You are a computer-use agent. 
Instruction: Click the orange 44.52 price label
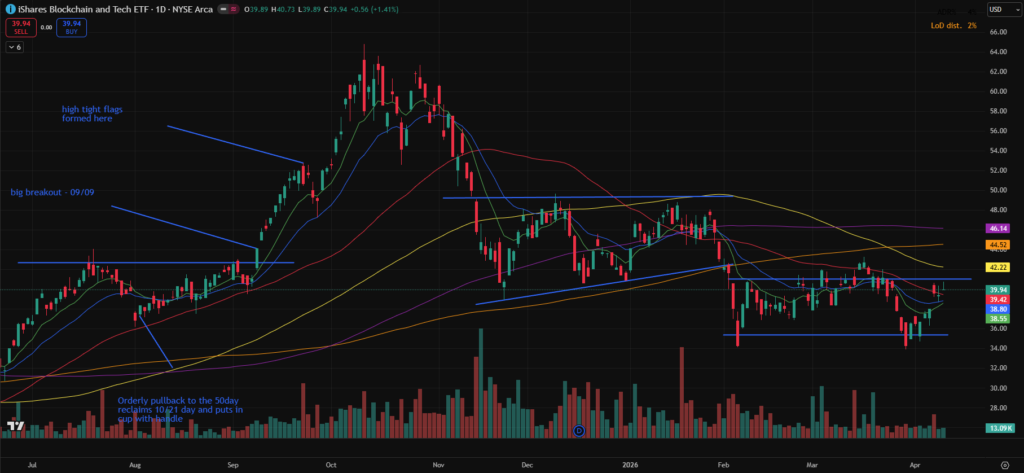(x=995, y=244)
